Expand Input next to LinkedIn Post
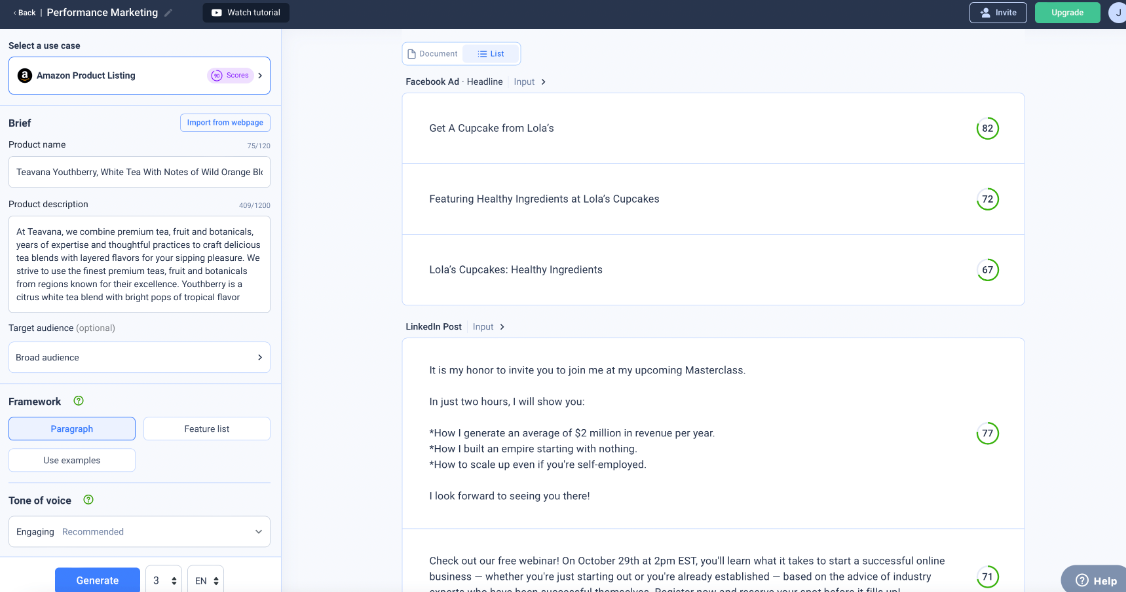This screenshot has height=592, width=1126. click(488, 327)
